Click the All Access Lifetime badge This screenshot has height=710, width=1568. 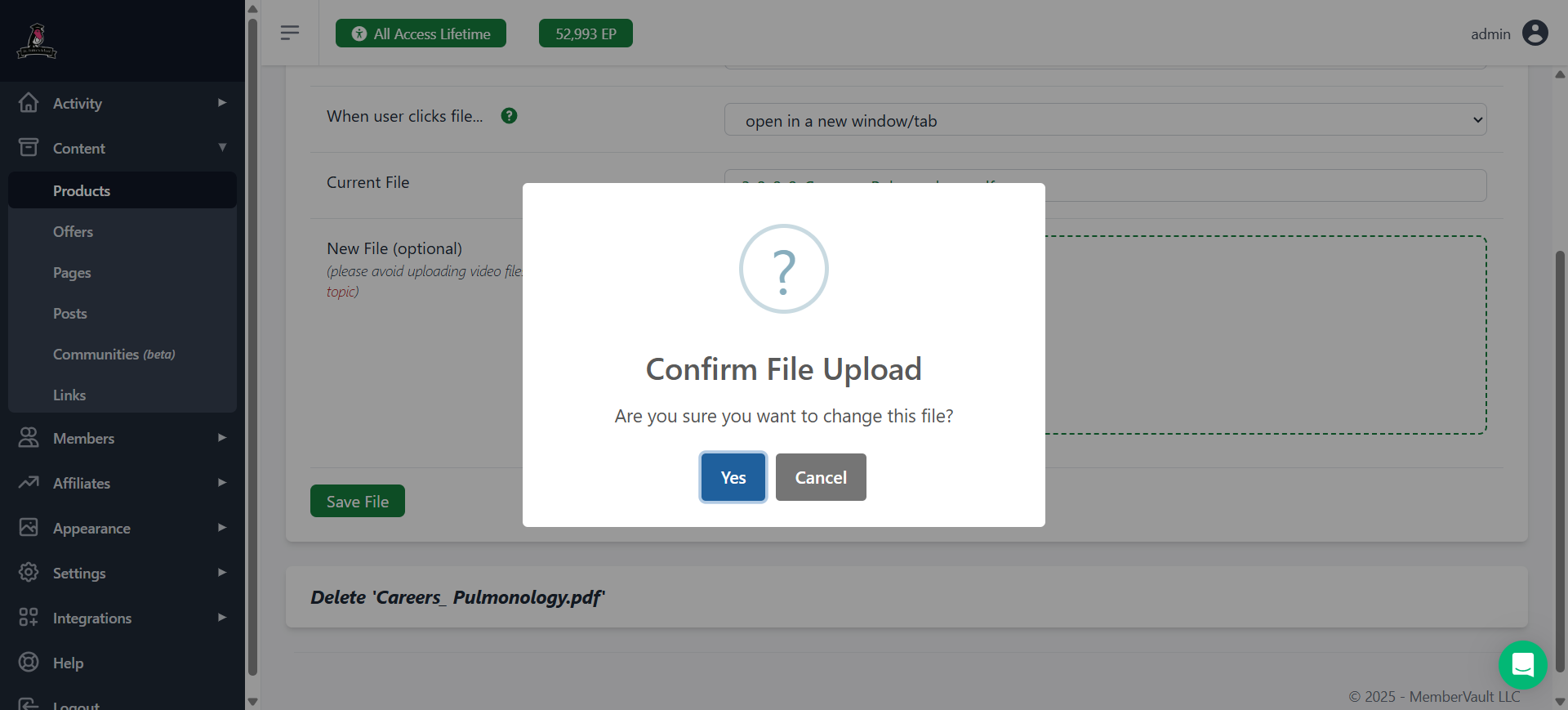point(421,33)
